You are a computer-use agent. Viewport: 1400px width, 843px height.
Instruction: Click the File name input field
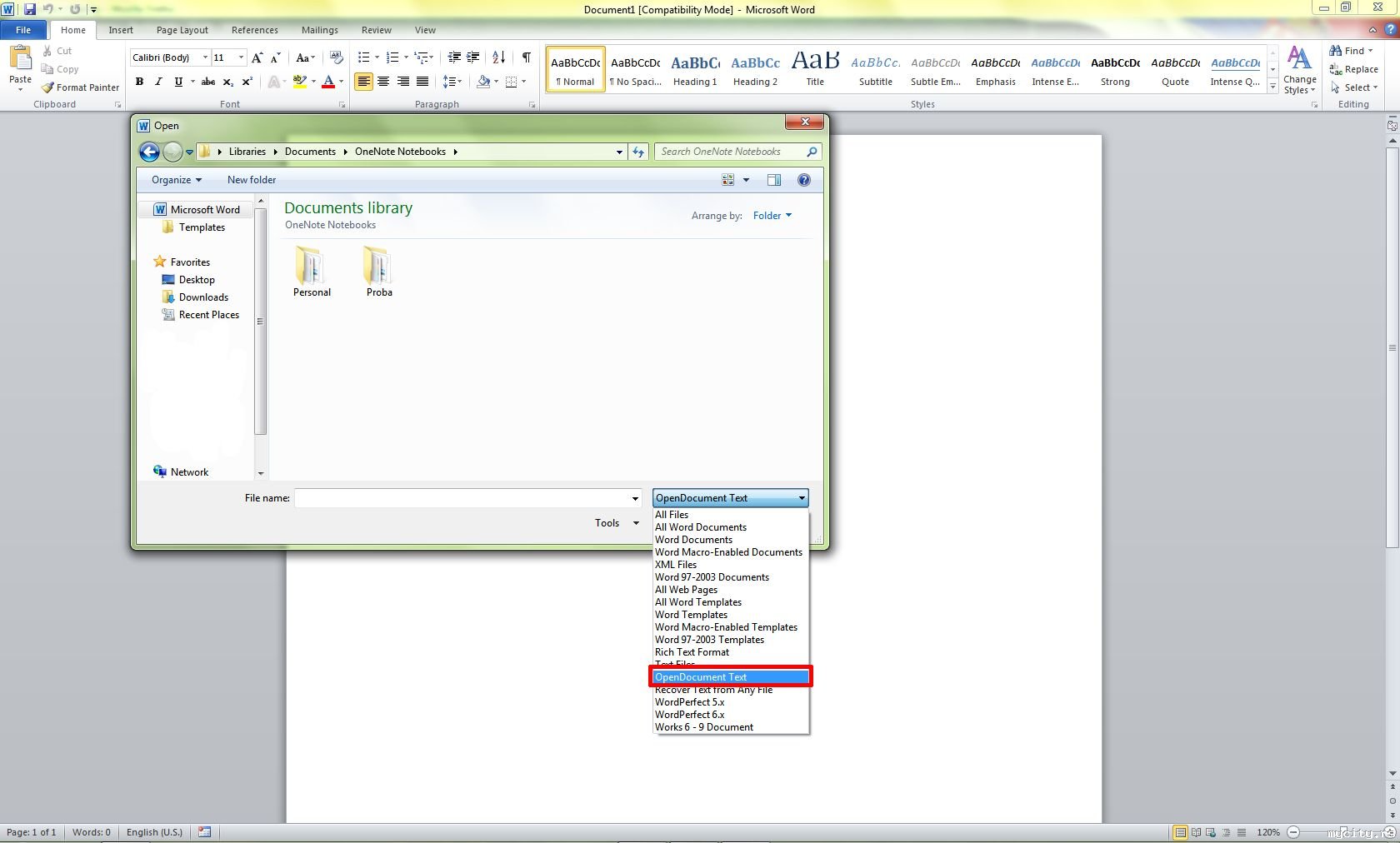click(x=462, y=498)
